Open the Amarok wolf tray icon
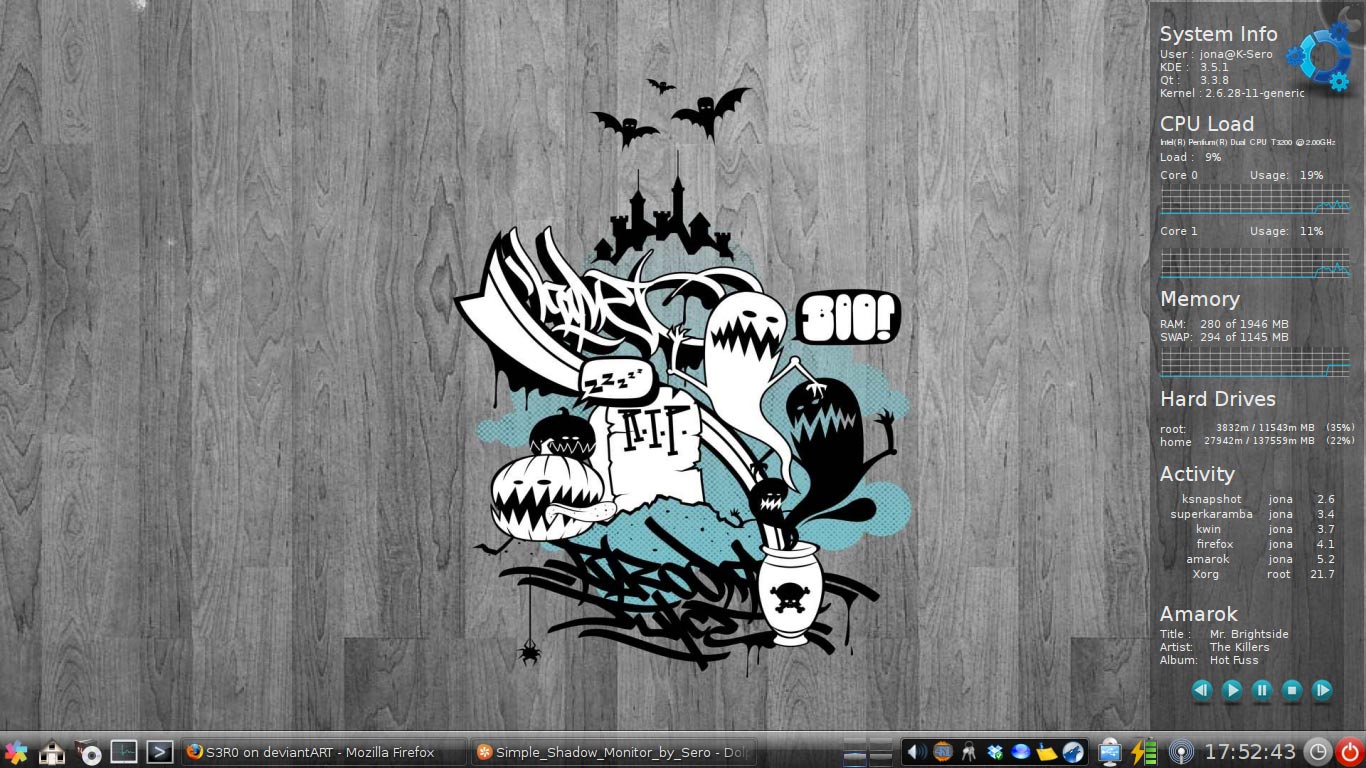The image size is (1366, 768). pyautogui.click(x=1073, y=752)
